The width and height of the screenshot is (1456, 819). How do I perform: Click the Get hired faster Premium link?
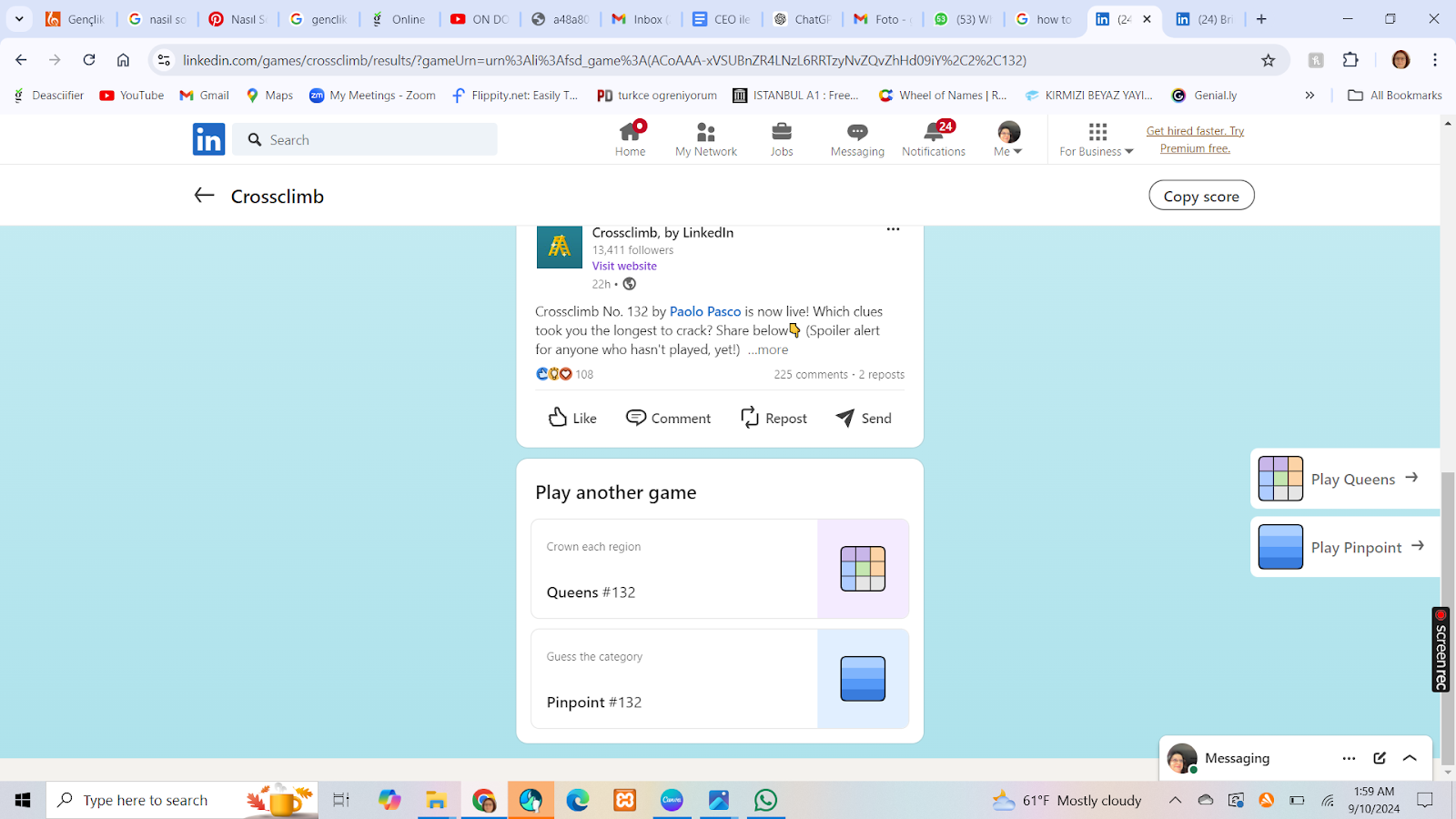point(1195,139)
